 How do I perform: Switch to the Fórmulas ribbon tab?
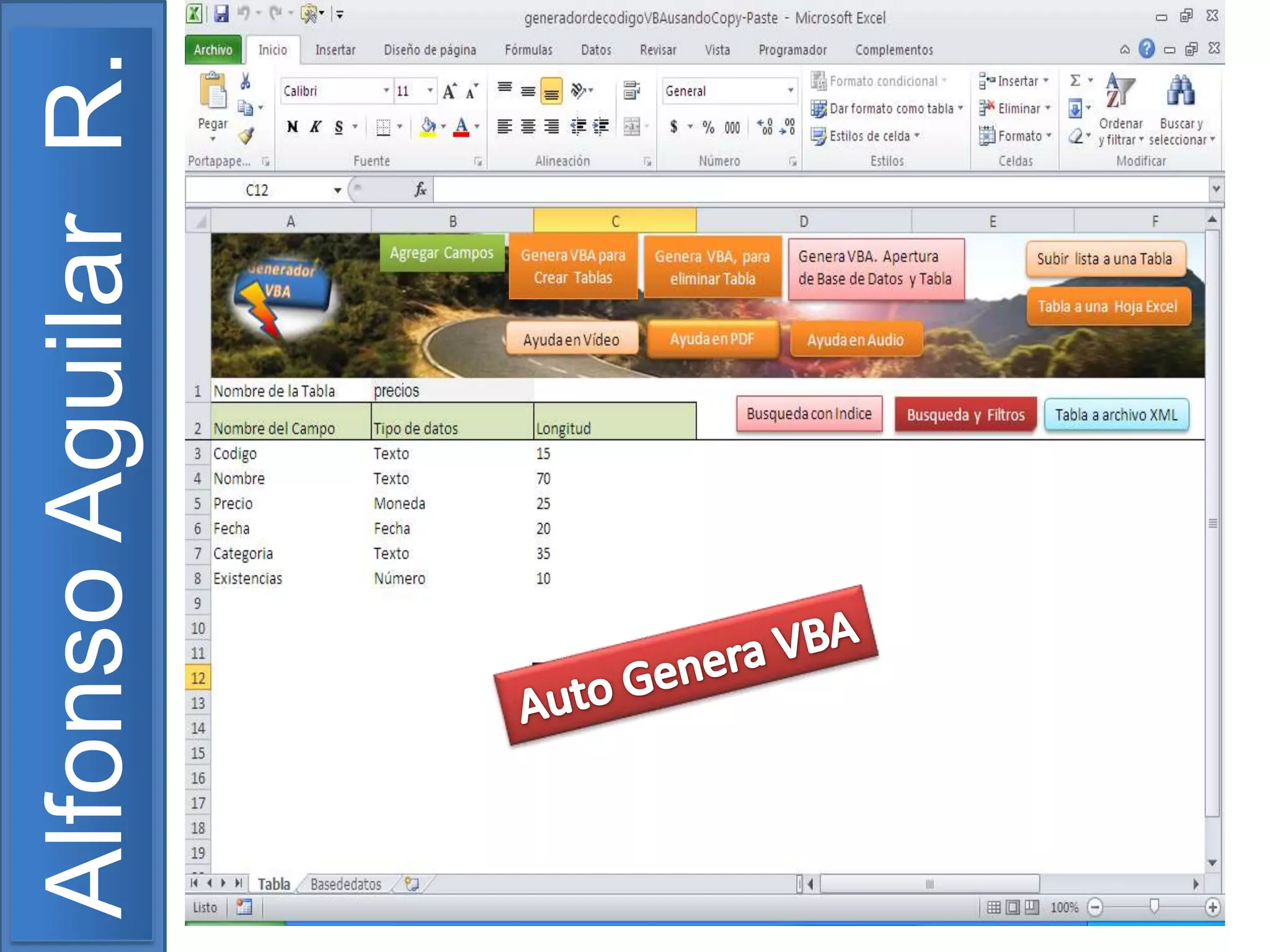(528, 50)
